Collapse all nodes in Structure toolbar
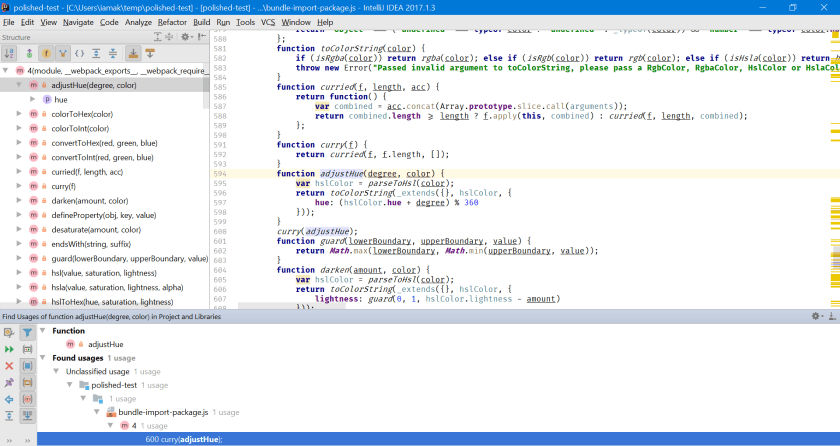This screenshot has width=840, height=446. coord(112,53)
